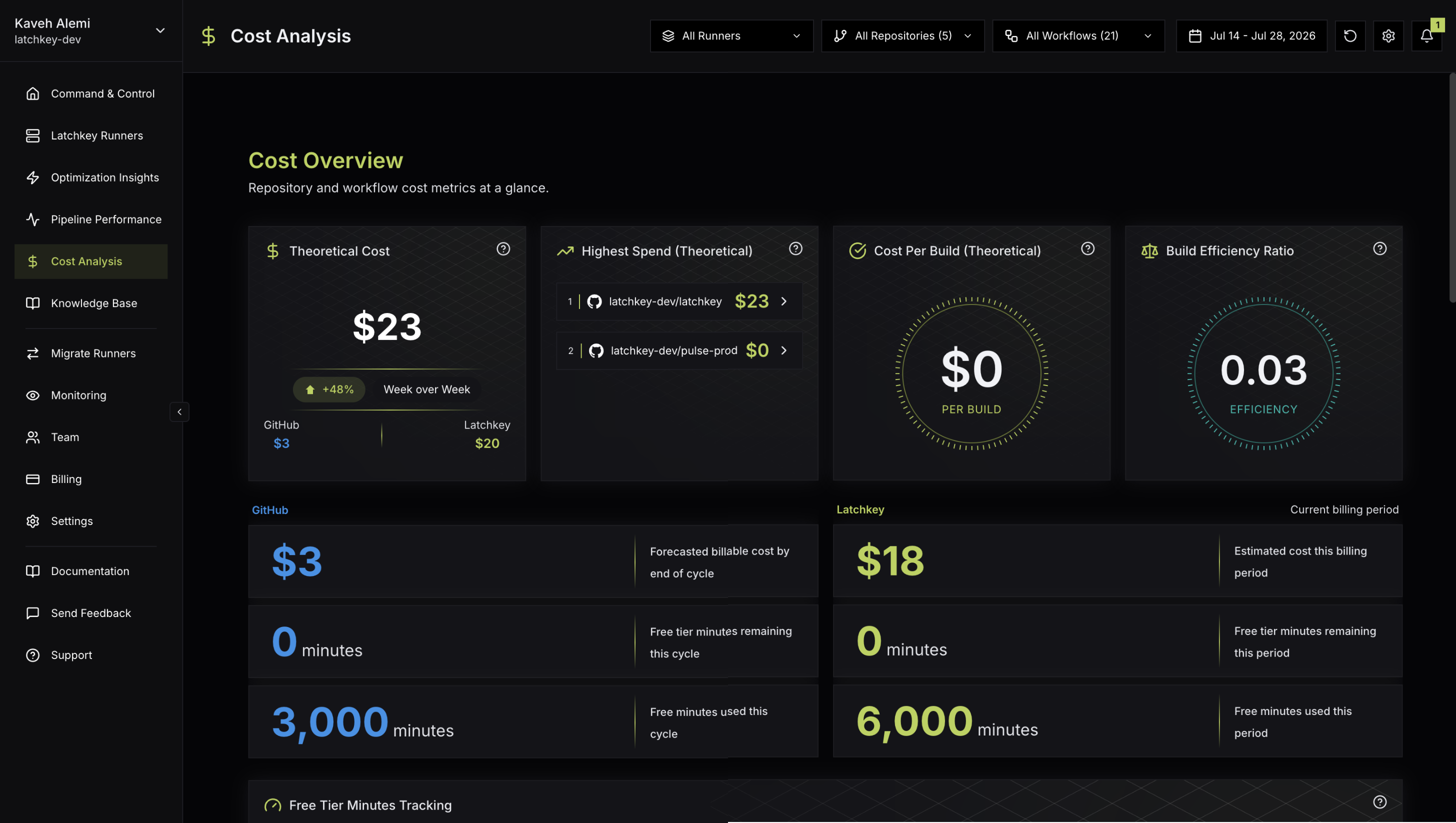Open the All Repositories (5) dropdown
The image size is (1456, 823).
point(902,35)
